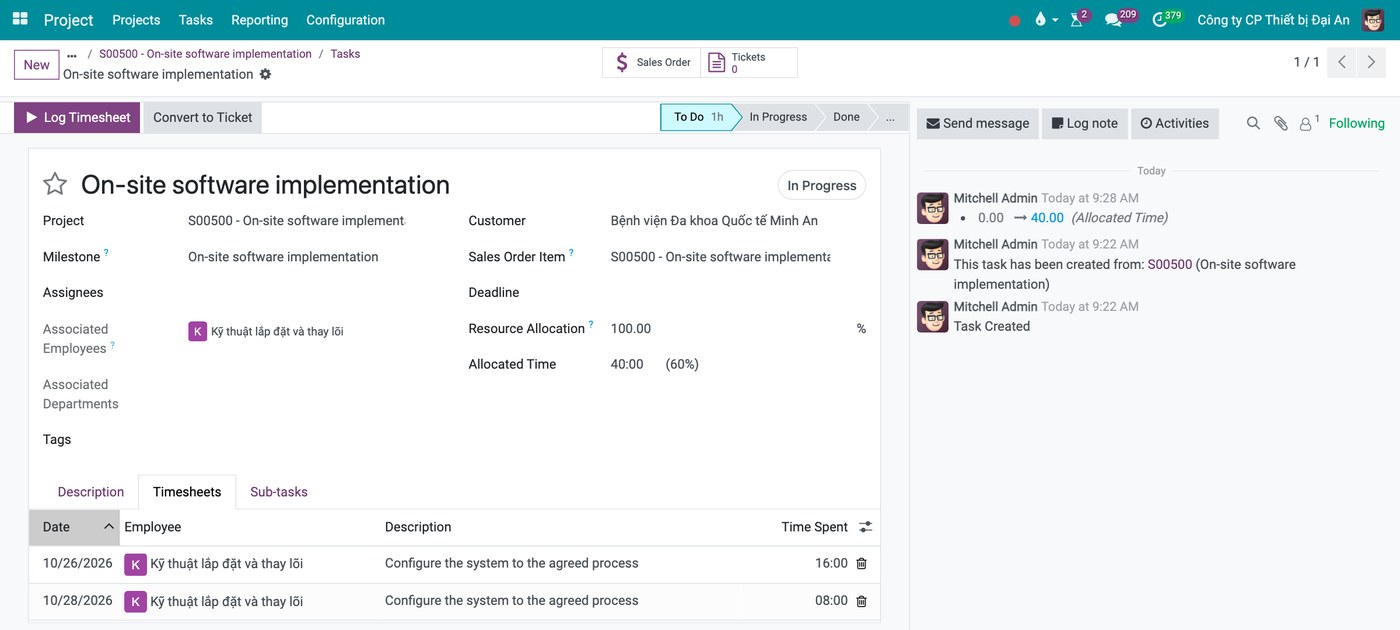
Task: Star the task as priority
Action: 55,184
